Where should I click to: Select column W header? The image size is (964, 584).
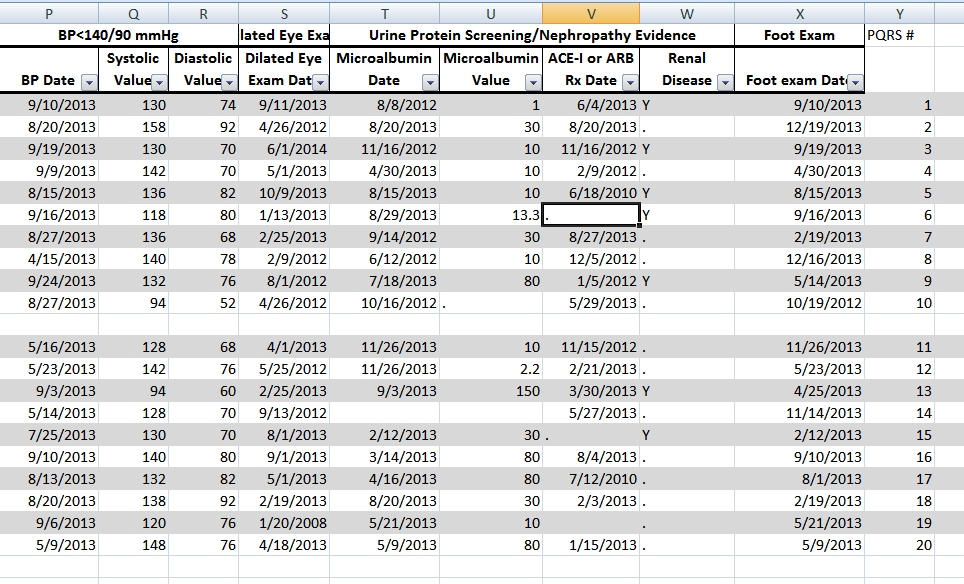click(687, 14)
